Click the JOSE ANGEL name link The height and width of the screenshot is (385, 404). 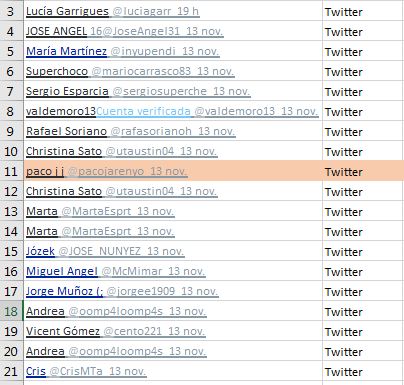(x=56, y=31)
